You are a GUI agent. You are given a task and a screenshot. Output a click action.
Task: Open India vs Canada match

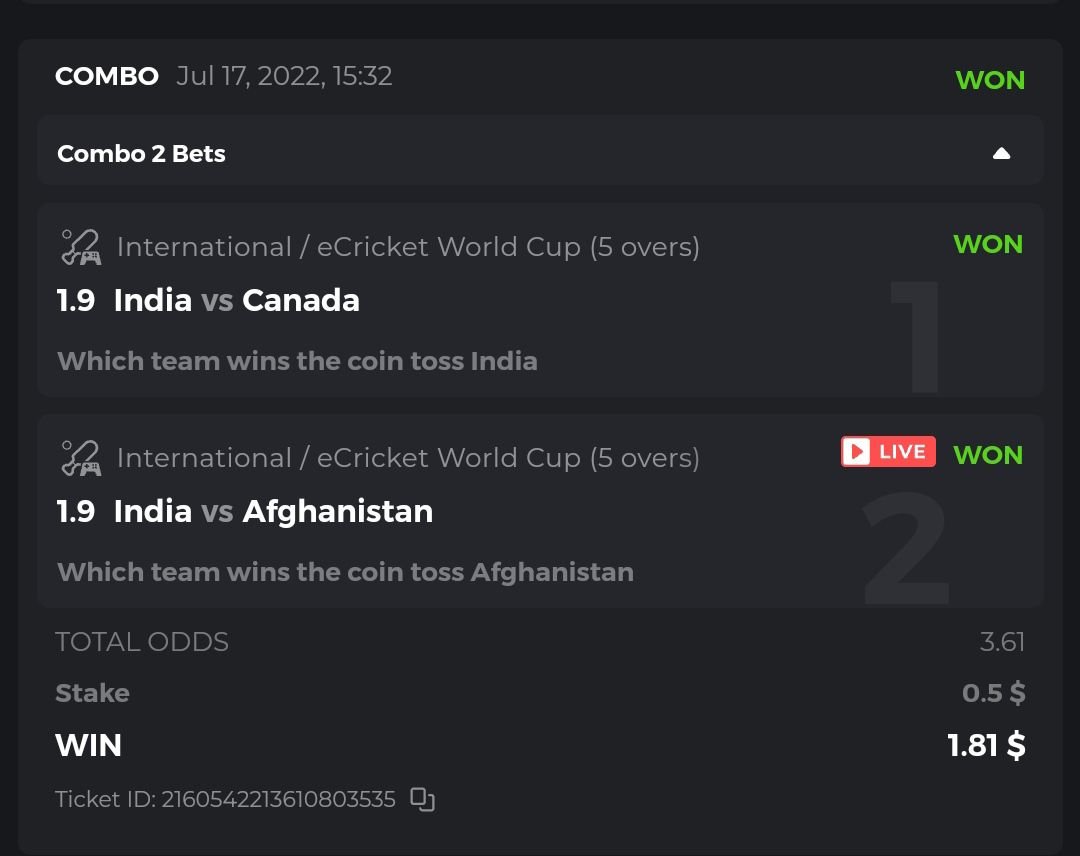click(236, 300)
